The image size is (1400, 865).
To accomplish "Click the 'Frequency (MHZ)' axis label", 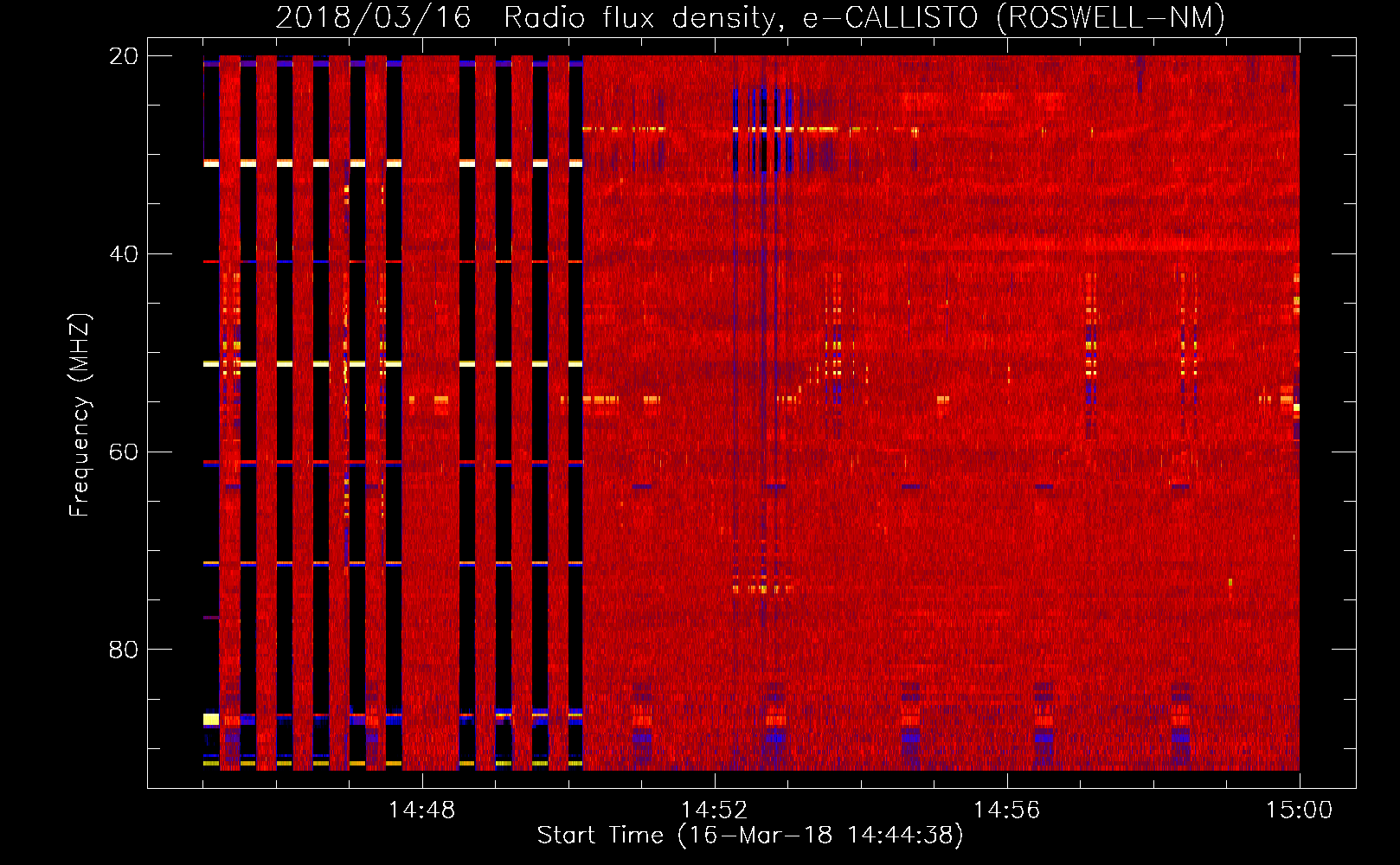I will point(80,415).
